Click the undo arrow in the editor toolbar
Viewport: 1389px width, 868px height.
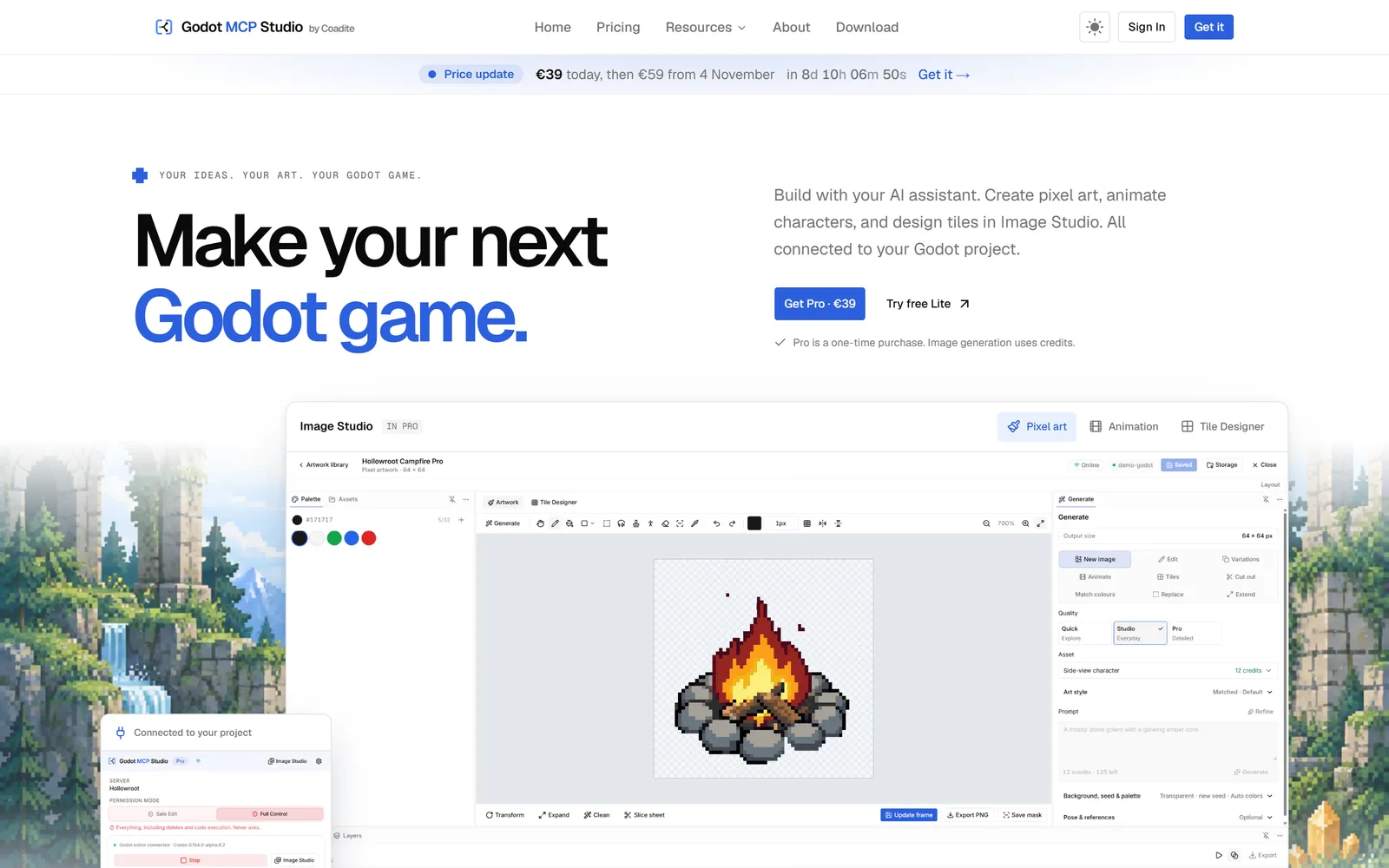tap(716, 523)
